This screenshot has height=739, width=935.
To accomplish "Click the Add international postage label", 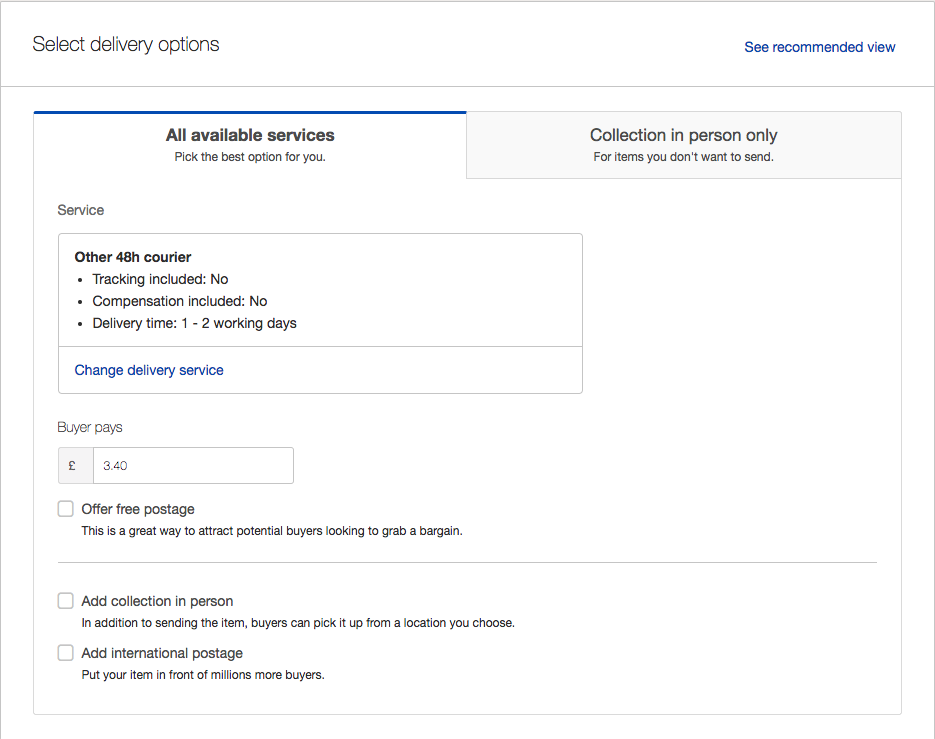I will [x=162, y=653].
